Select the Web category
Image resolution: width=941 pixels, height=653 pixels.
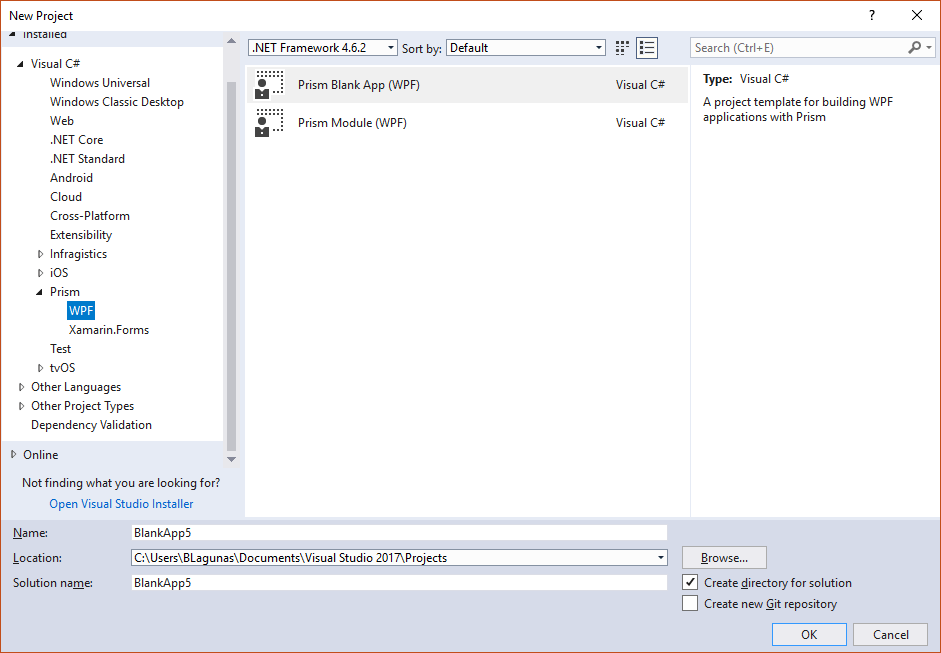tap(62, 121)
